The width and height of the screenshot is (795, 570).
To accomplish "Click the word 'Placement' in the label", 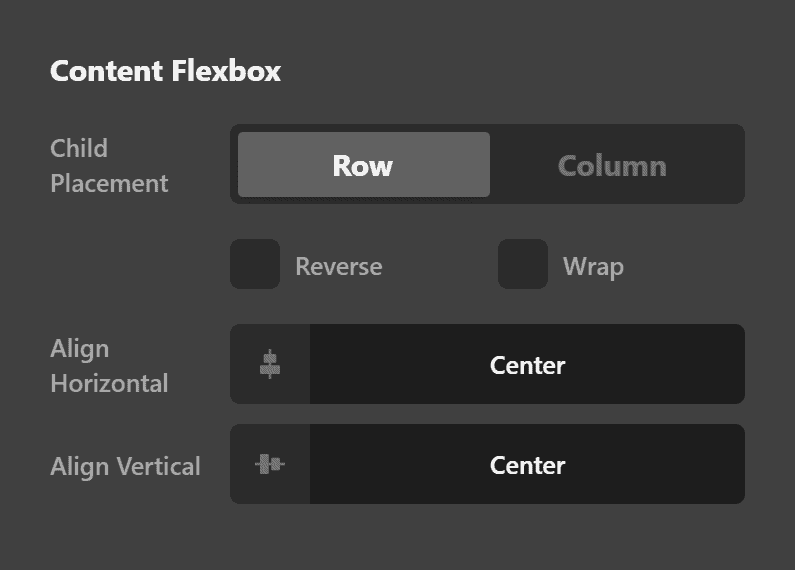I will [109, 184].
